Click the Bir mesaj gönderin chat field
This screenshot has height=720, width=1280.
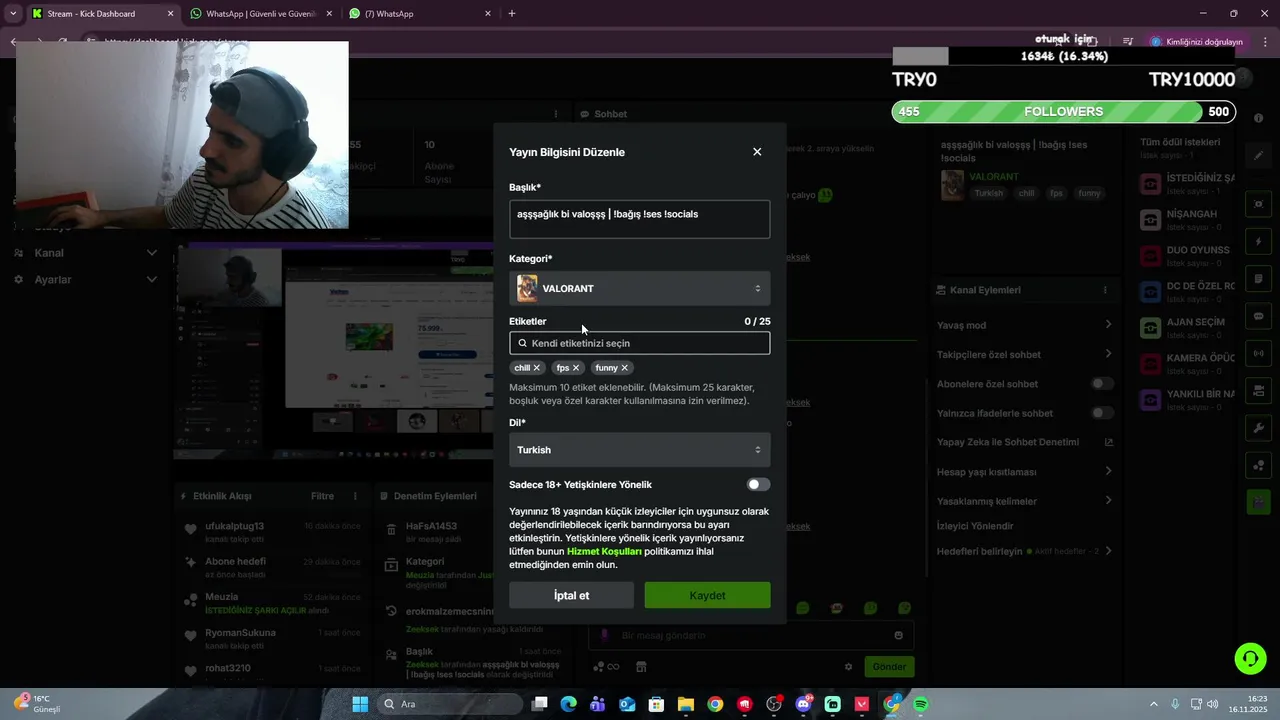[750, 635]
